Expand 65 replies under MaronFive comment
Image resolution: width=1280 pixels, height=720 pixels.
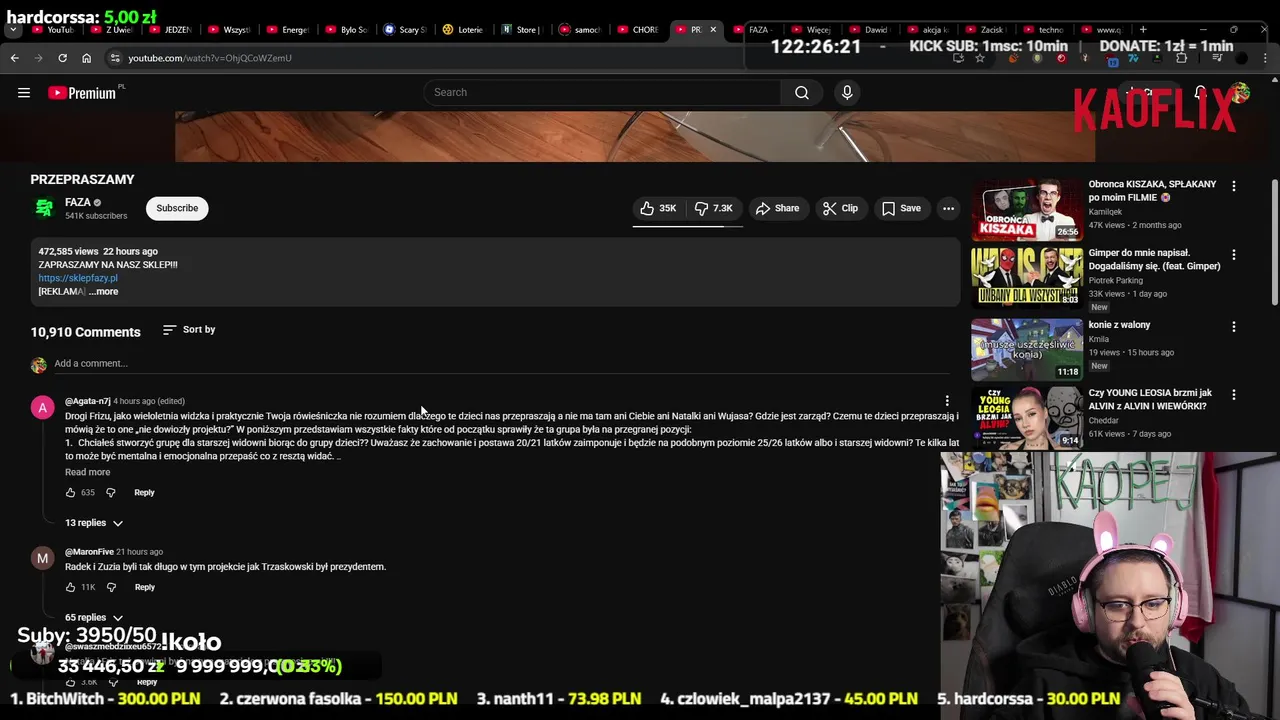coord(94,618)
